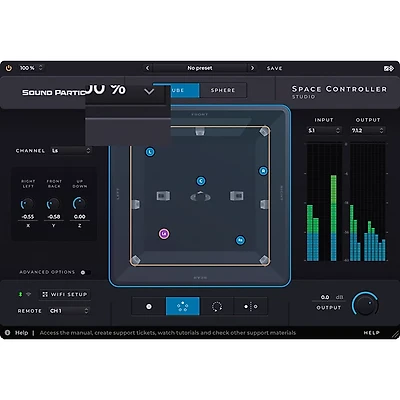Open the REMOTE CH1 dropdown
400x400 pixels.
[x=68, y=311]
